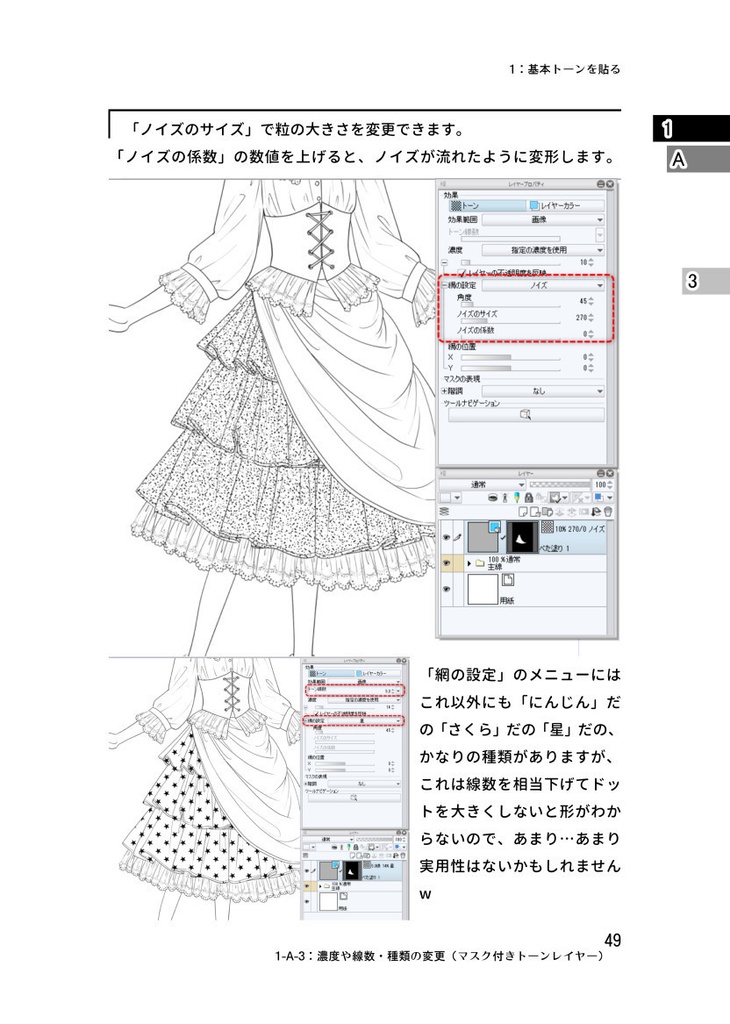This screenshot has width=730, height=1024.
Task: Delete layer with the trash icon in larger Layer panel
Action: [x=608, y=511]
